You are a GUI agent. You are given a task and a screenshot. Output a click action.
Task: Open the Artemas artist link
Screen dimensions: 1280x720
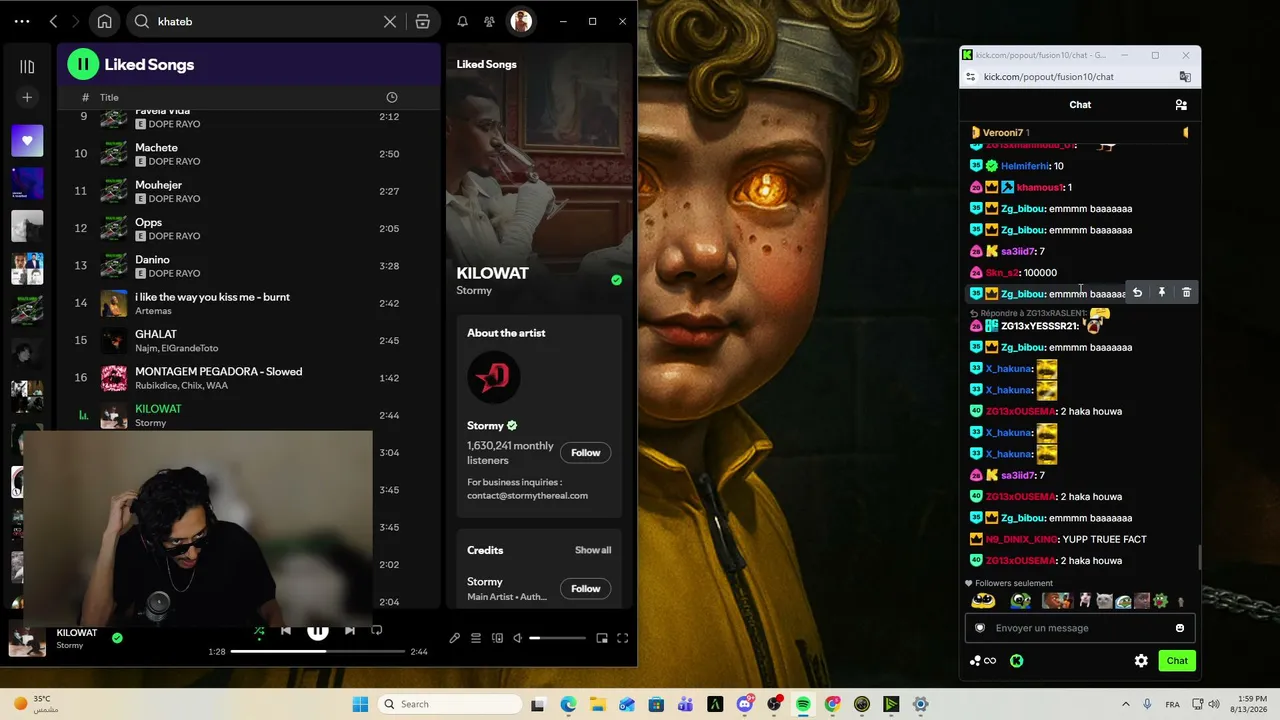pos(153,311)
